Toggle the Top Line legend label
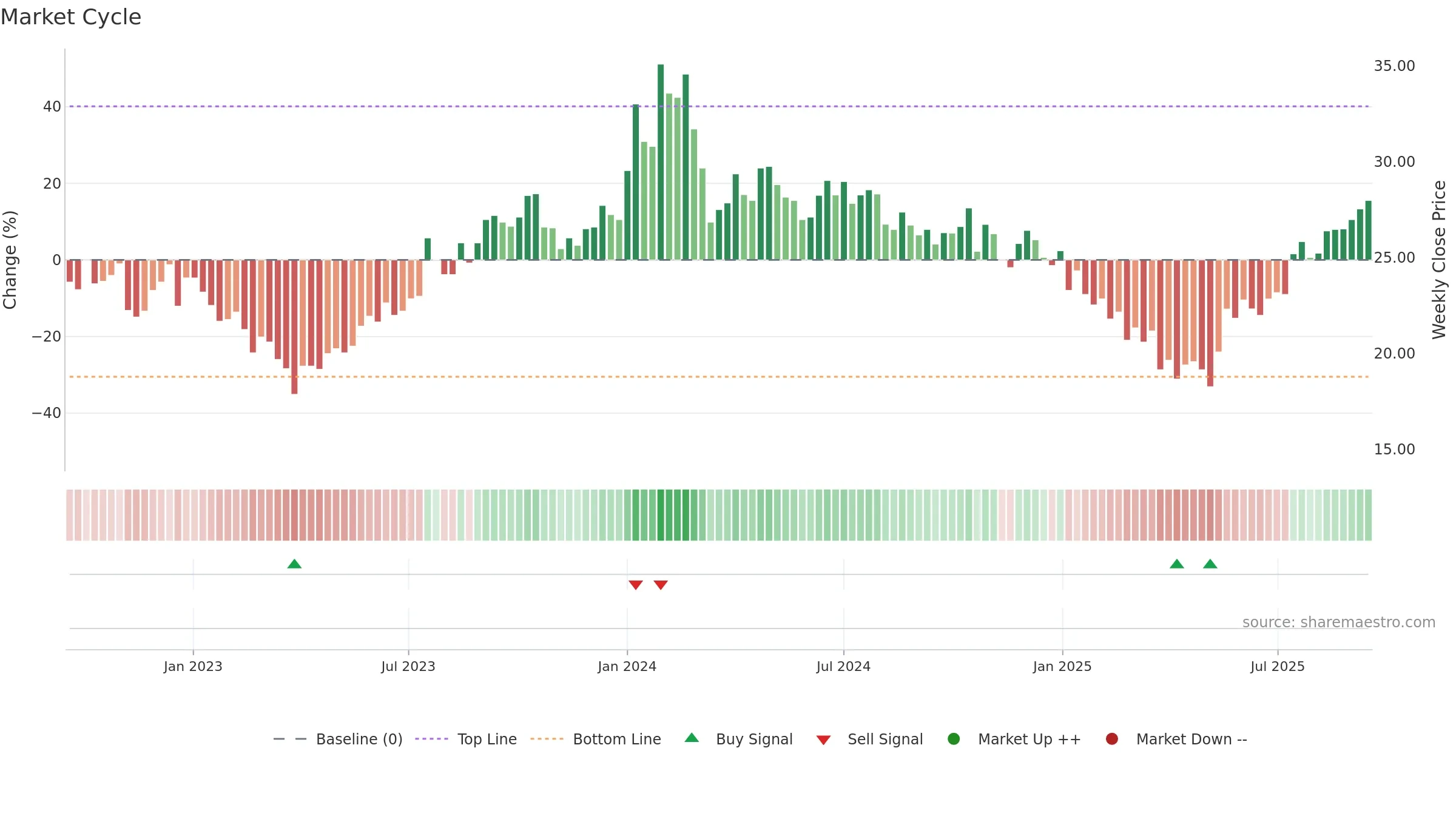1456x819 pixels. 487,739
